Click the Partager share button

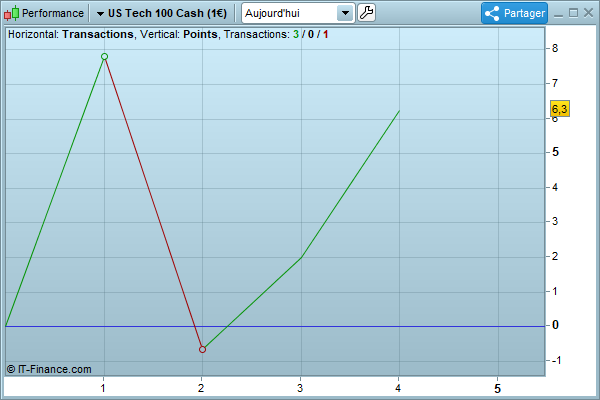click(x=514, y=13)
